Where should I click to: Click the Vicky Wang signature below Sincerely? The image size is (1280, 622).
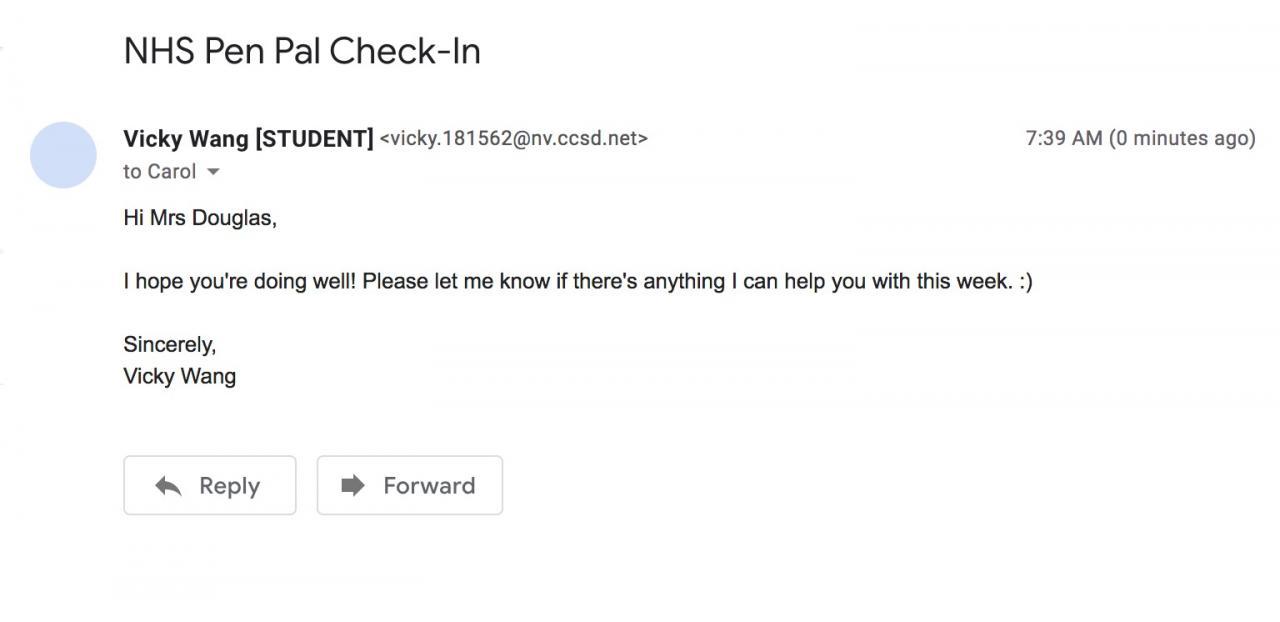[x=180, y=377]
